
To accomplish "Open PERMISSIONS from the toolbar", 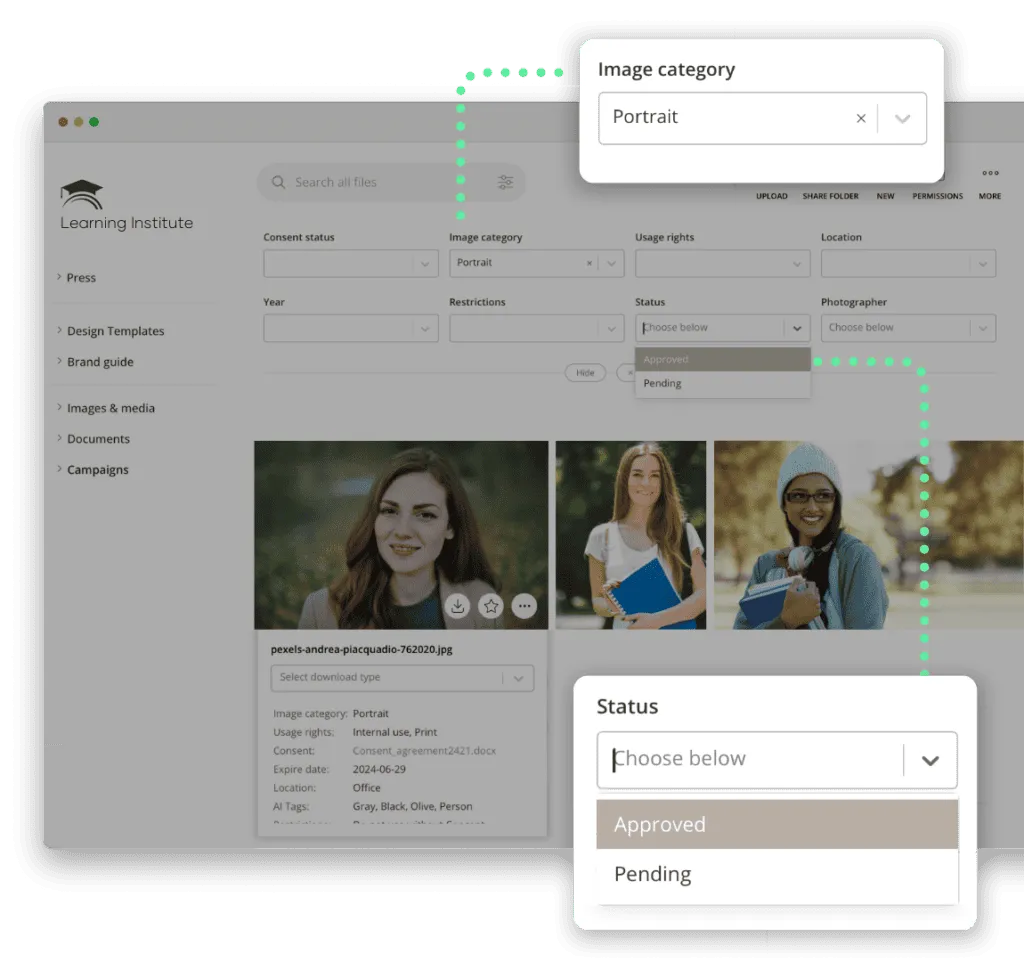I will [937, 196].
